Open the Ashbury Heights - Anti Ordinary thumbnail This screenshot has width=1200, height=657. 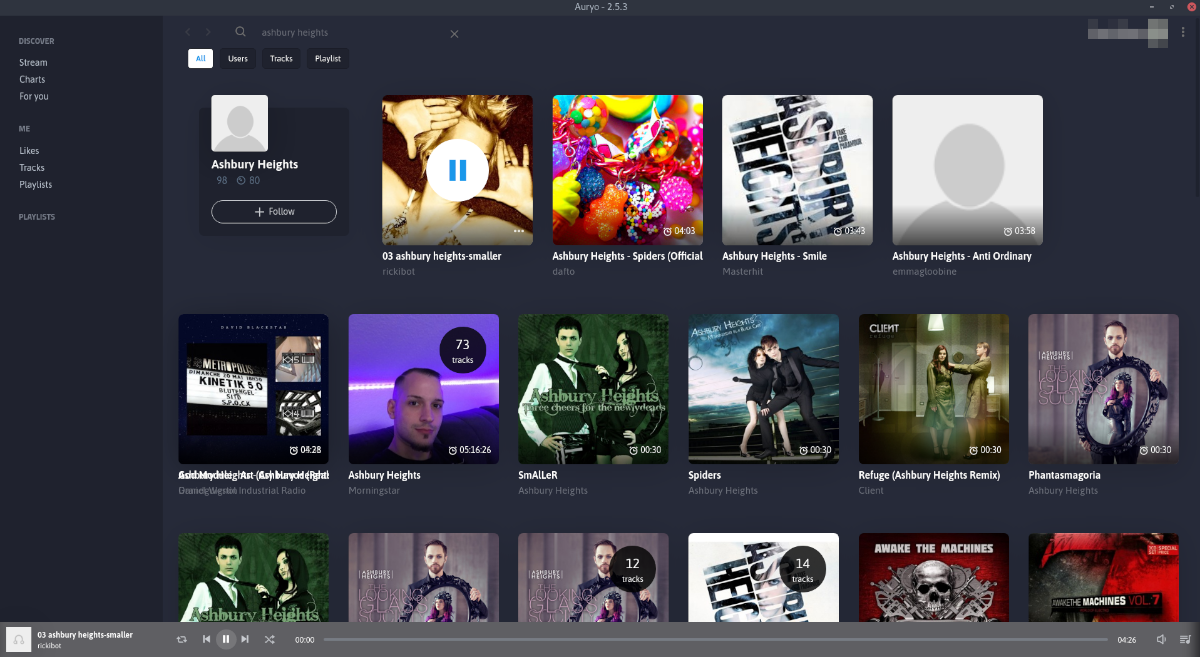pos(967,170)
